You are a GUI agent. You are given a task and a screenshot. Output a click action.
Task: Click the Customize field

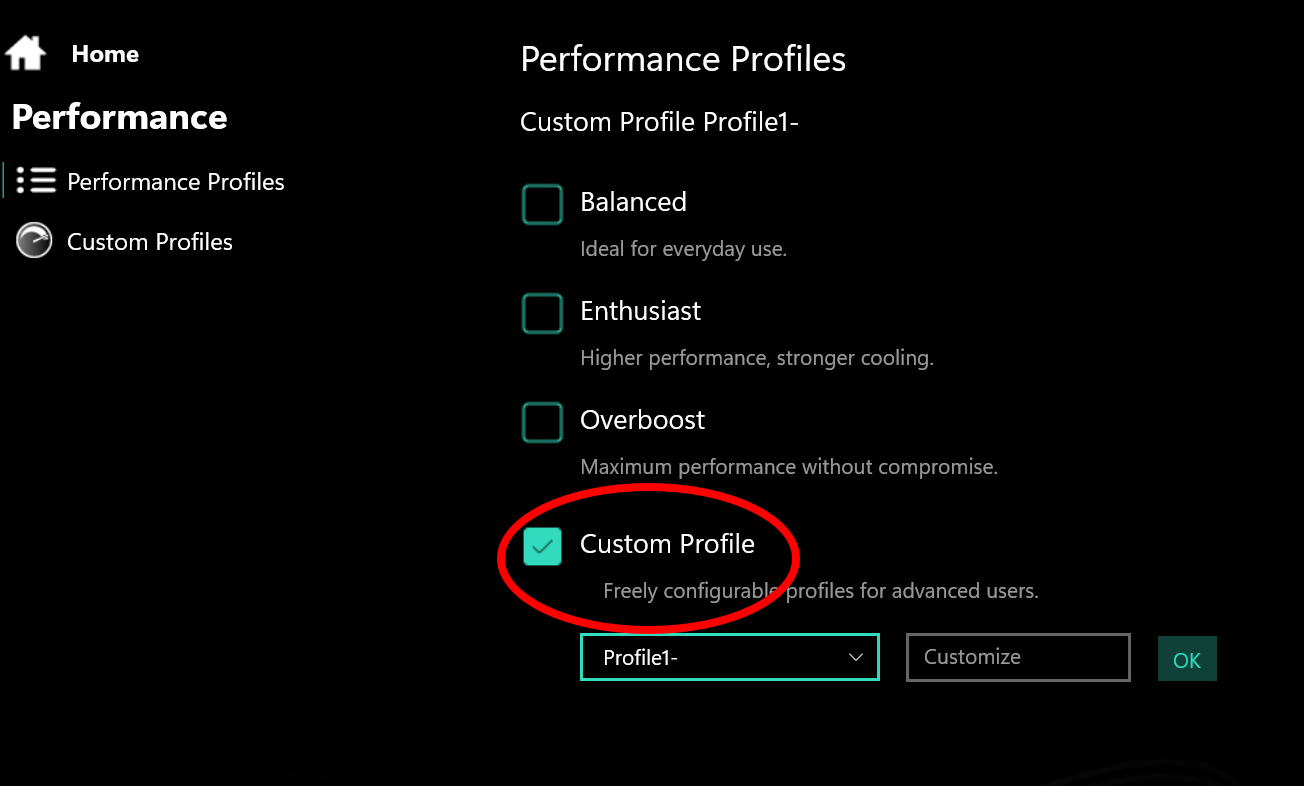(1017, 657)
